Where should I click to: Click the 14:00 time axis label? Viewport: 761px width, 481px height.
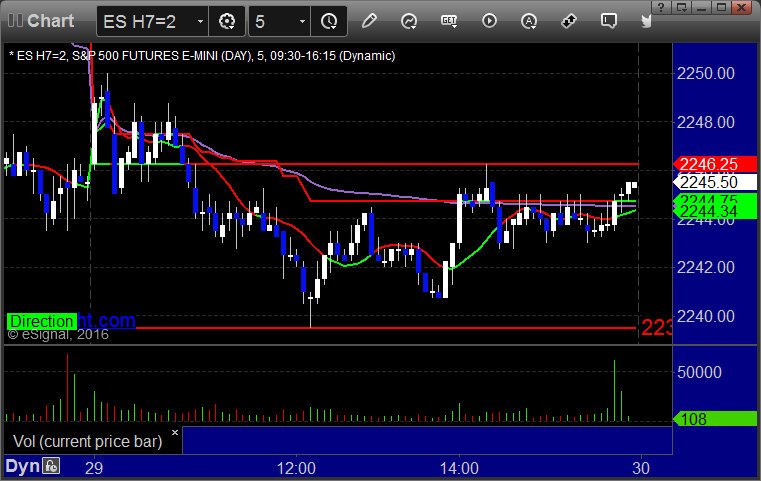coord(459,468)
